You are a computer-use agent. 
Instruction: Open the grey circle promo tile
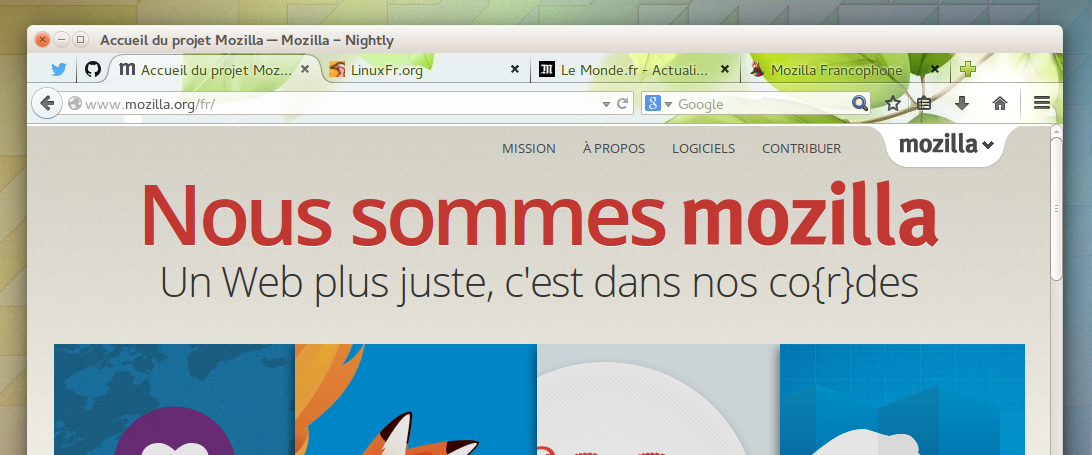coord(658,399)
